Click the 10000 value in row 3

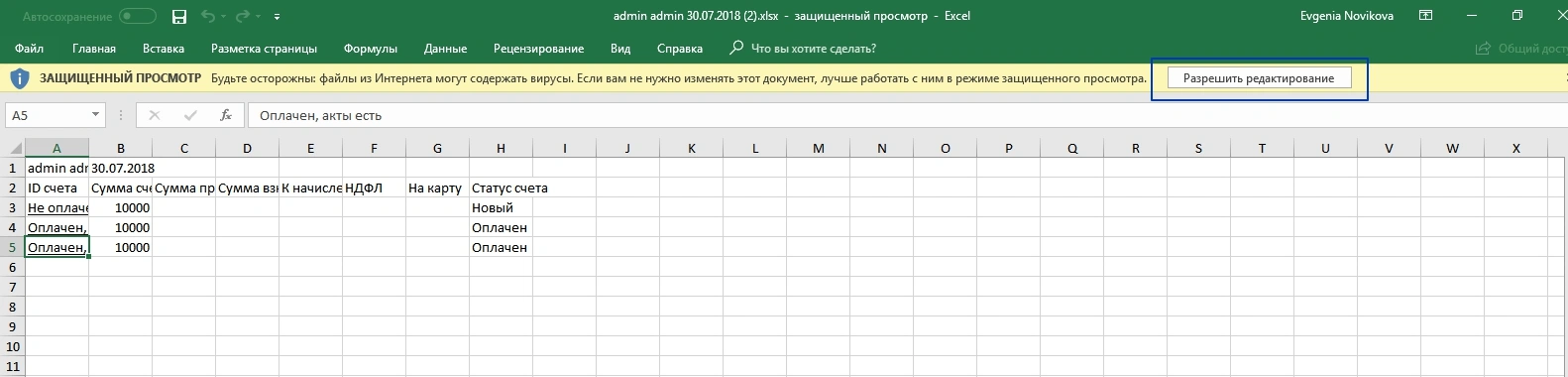coord(120,207)
